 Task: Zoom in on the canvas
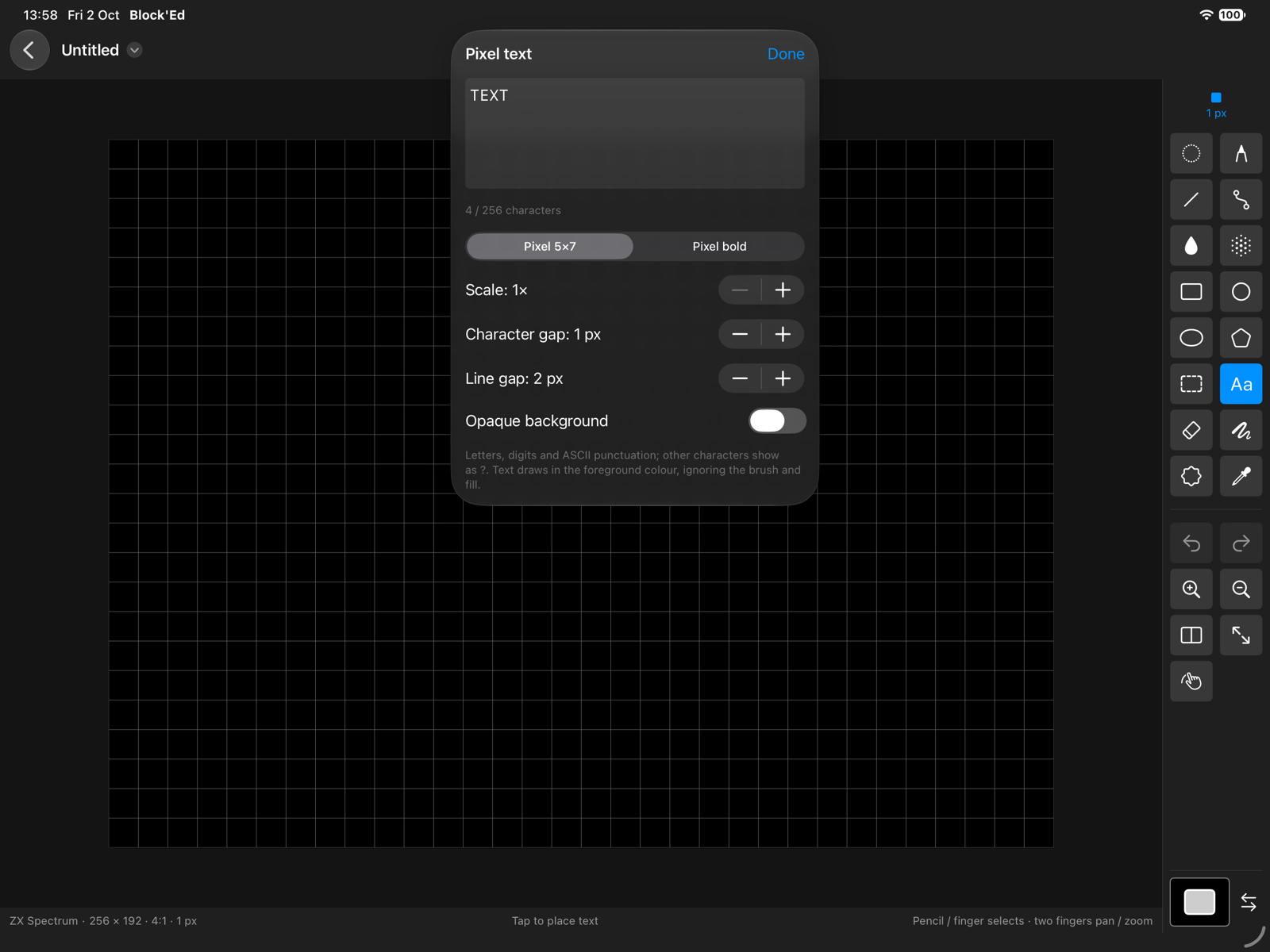[1191, 589]
